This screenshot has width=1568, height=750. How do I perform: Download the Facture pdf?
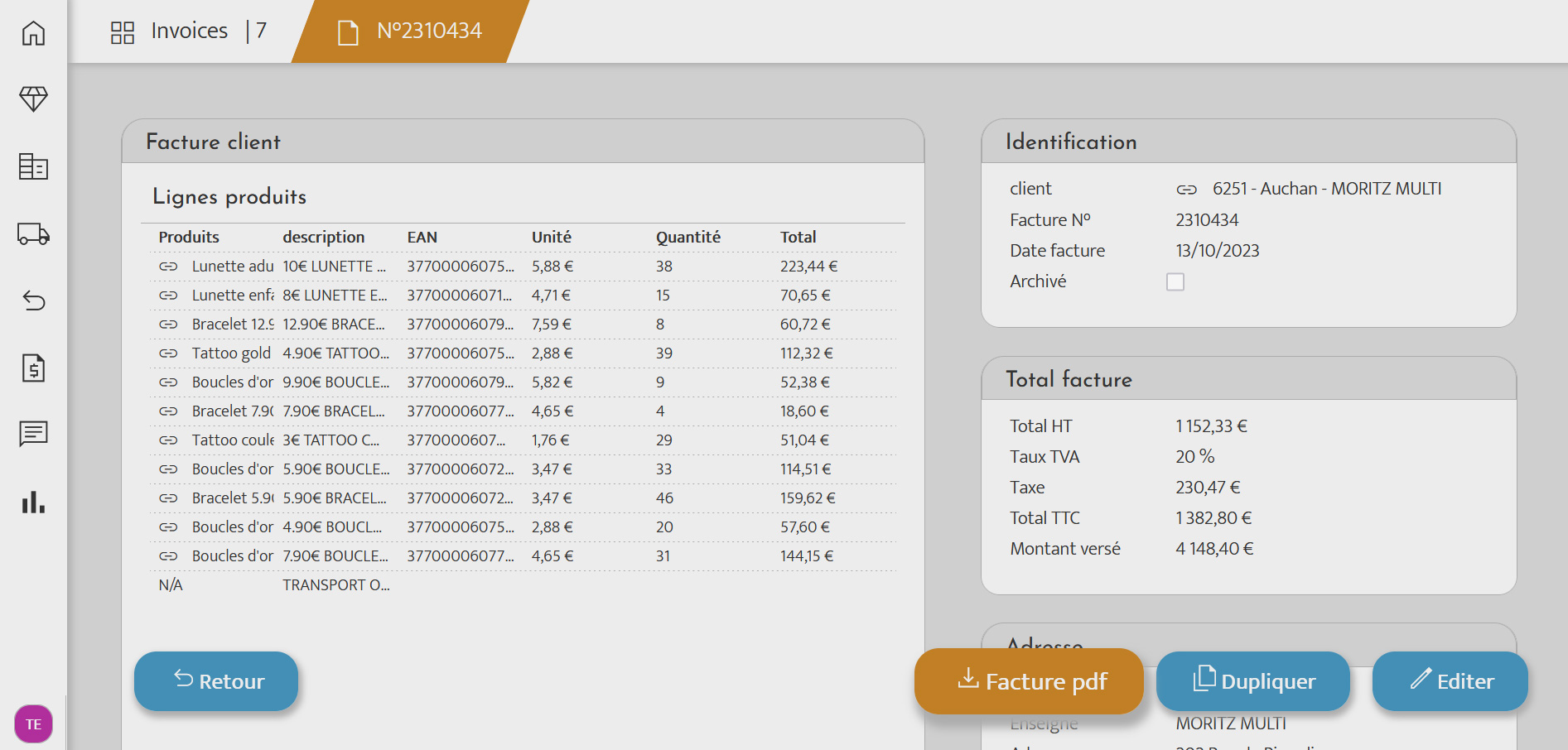coord(1029,681)
